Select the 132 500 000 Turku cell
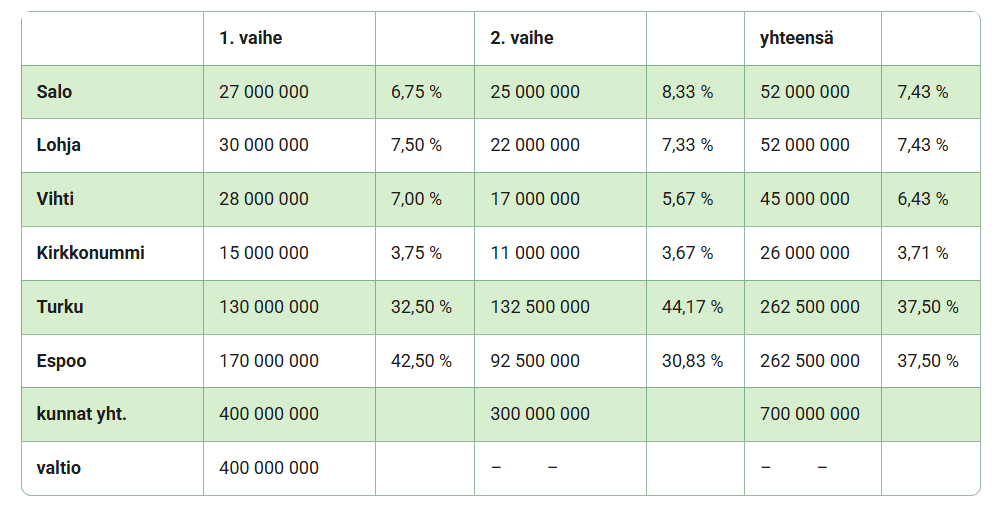Screen dimensions: 1000x511 point(540,307)
